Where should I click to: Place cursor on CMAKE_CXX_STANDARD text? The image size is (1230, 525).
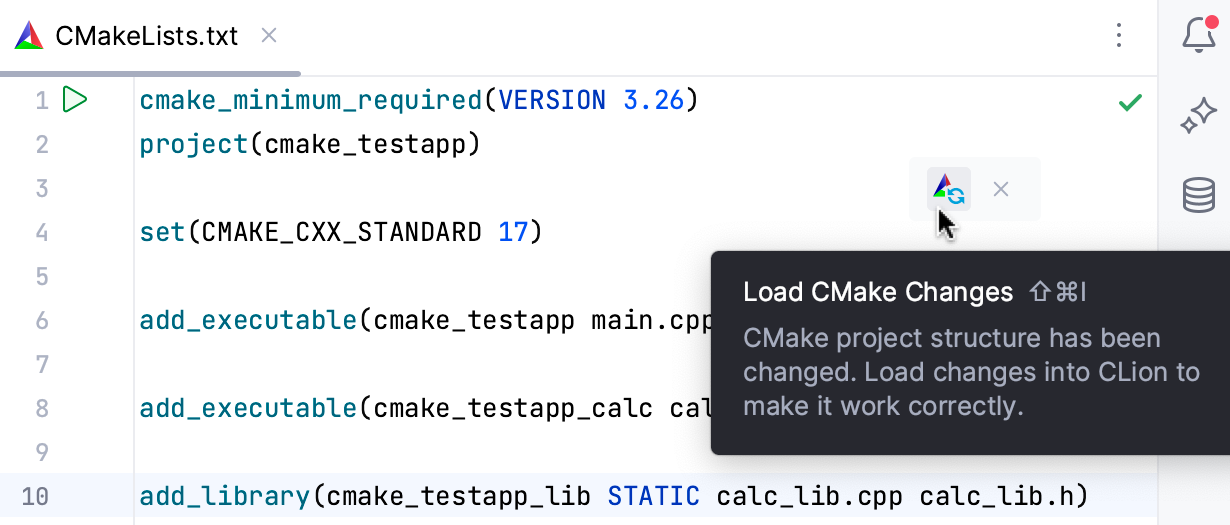[341, 232]
